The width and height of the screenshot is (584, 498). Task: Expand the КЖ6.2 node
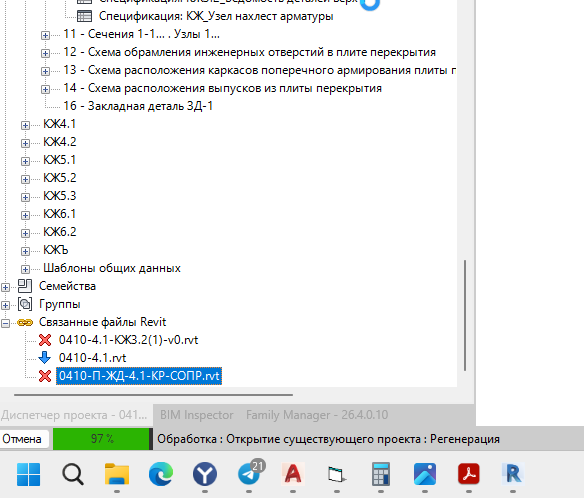pyautogui.click(x=25, y=233)
